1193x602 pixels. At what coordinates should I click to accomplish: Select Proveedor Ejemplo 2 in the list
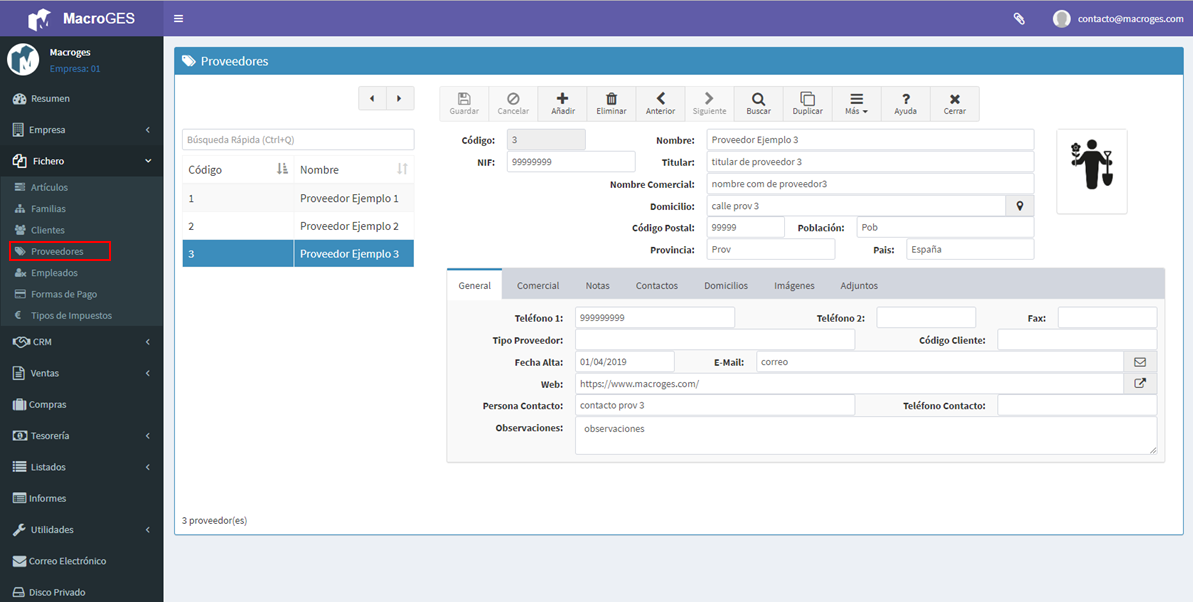[x=298, y=226]
